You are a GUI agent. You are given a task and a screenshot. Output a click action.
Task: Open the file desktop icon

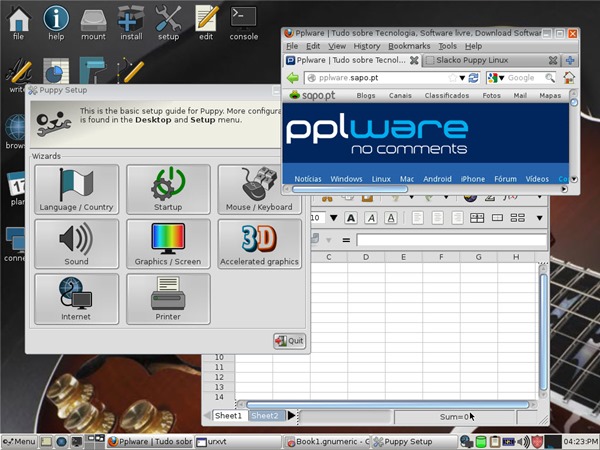(18, 22)
